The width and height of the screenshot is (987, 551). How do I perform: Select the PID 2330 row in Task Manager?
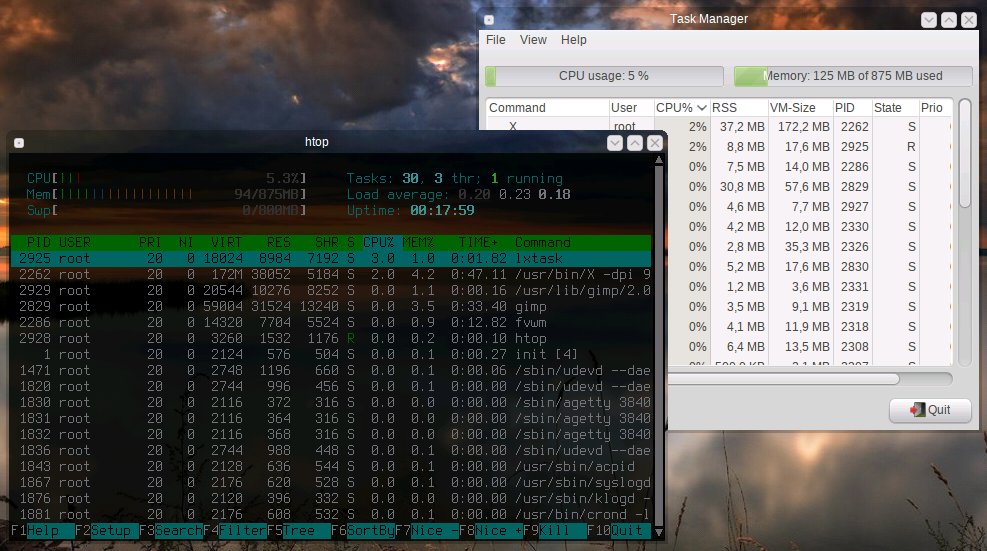(x=809, y=227)
